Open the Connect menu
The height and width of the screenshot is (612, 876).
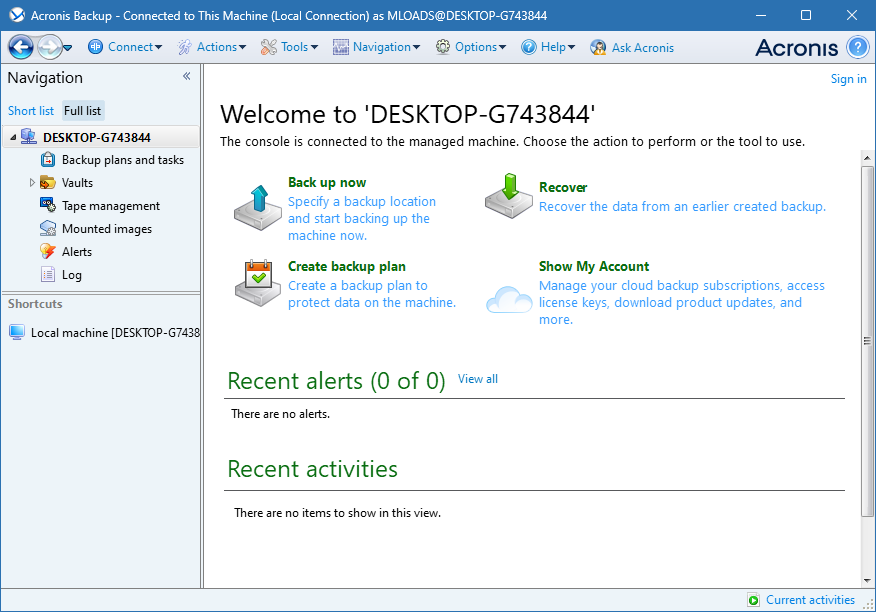[x=135, y=47]
